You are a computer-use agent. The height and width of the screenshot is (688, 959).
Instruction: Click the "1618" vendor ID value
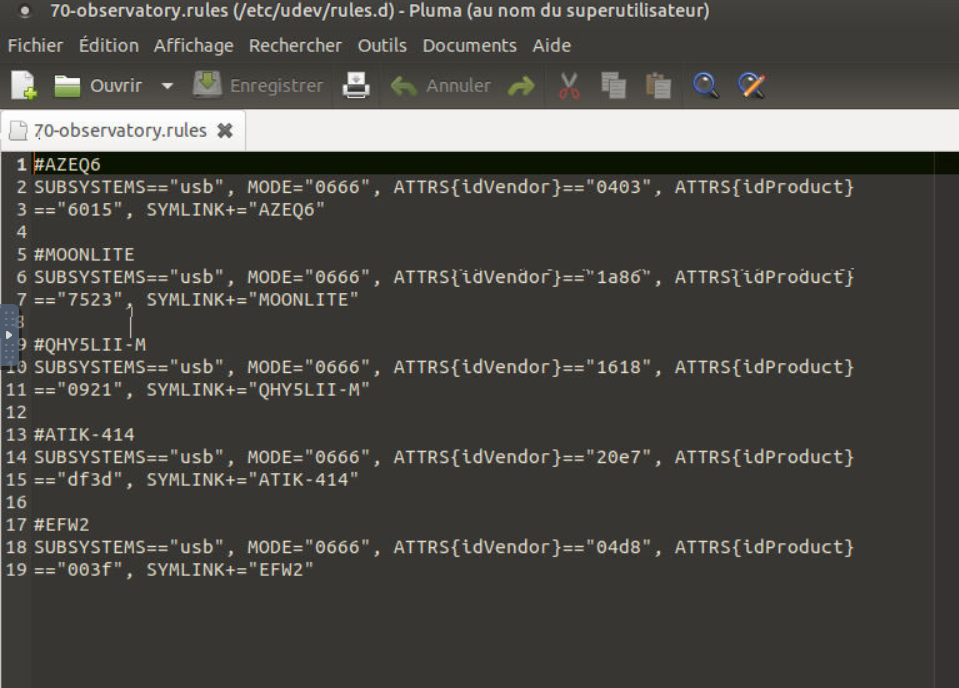(x=618, y=366)
